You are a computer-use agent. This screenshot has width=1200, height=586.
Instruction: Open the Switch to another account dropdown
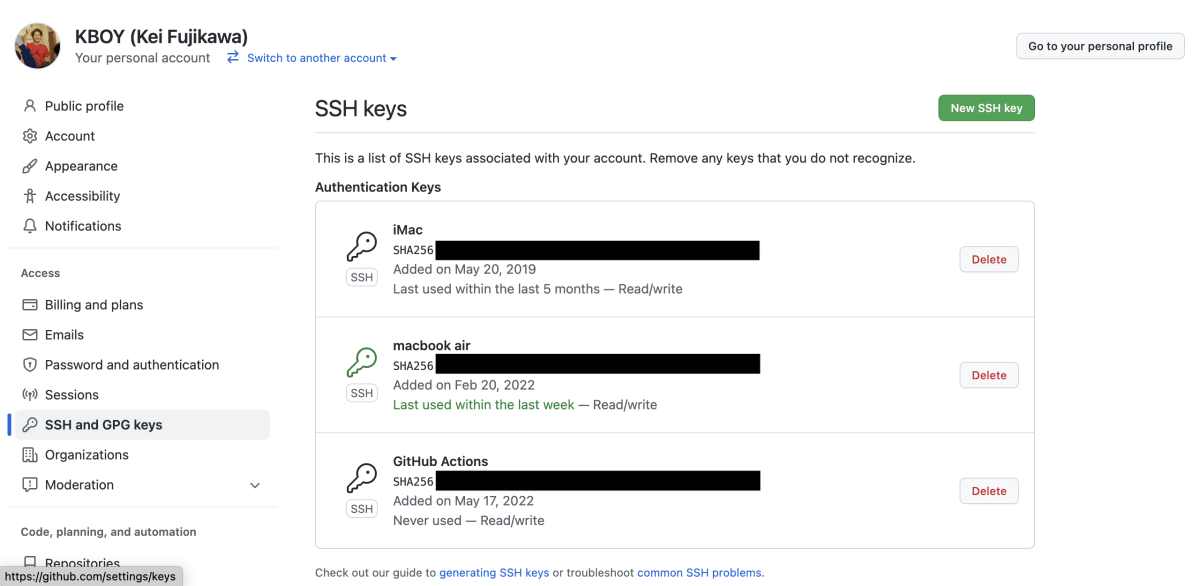(312, 58)
